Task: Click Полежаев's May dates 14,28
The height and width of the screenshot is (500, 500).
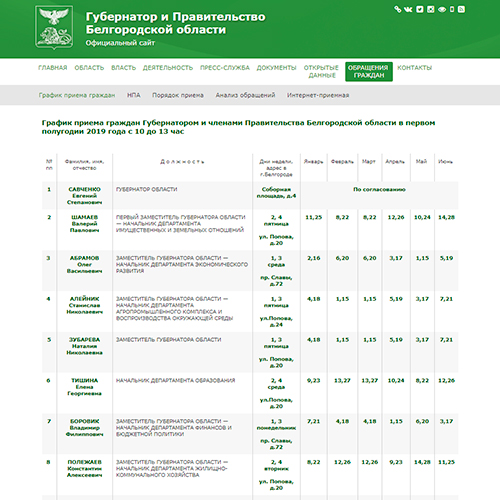Action: click(422, 462)
